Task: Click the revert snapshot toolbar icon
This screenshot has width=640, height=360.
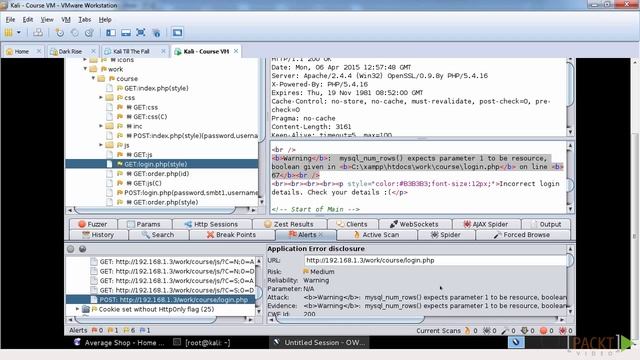Action: pos(75,33)
